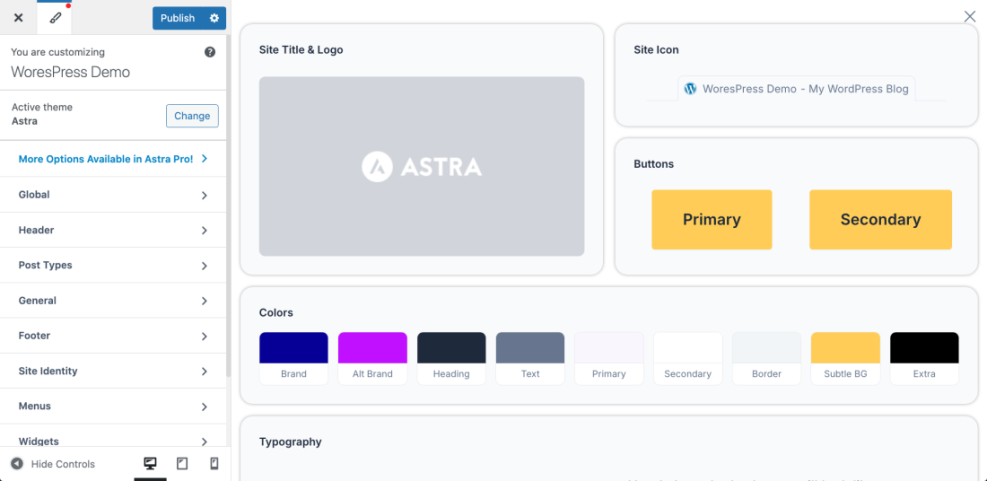
Task: Open the Widgets menu item
Action: [113, 436]
